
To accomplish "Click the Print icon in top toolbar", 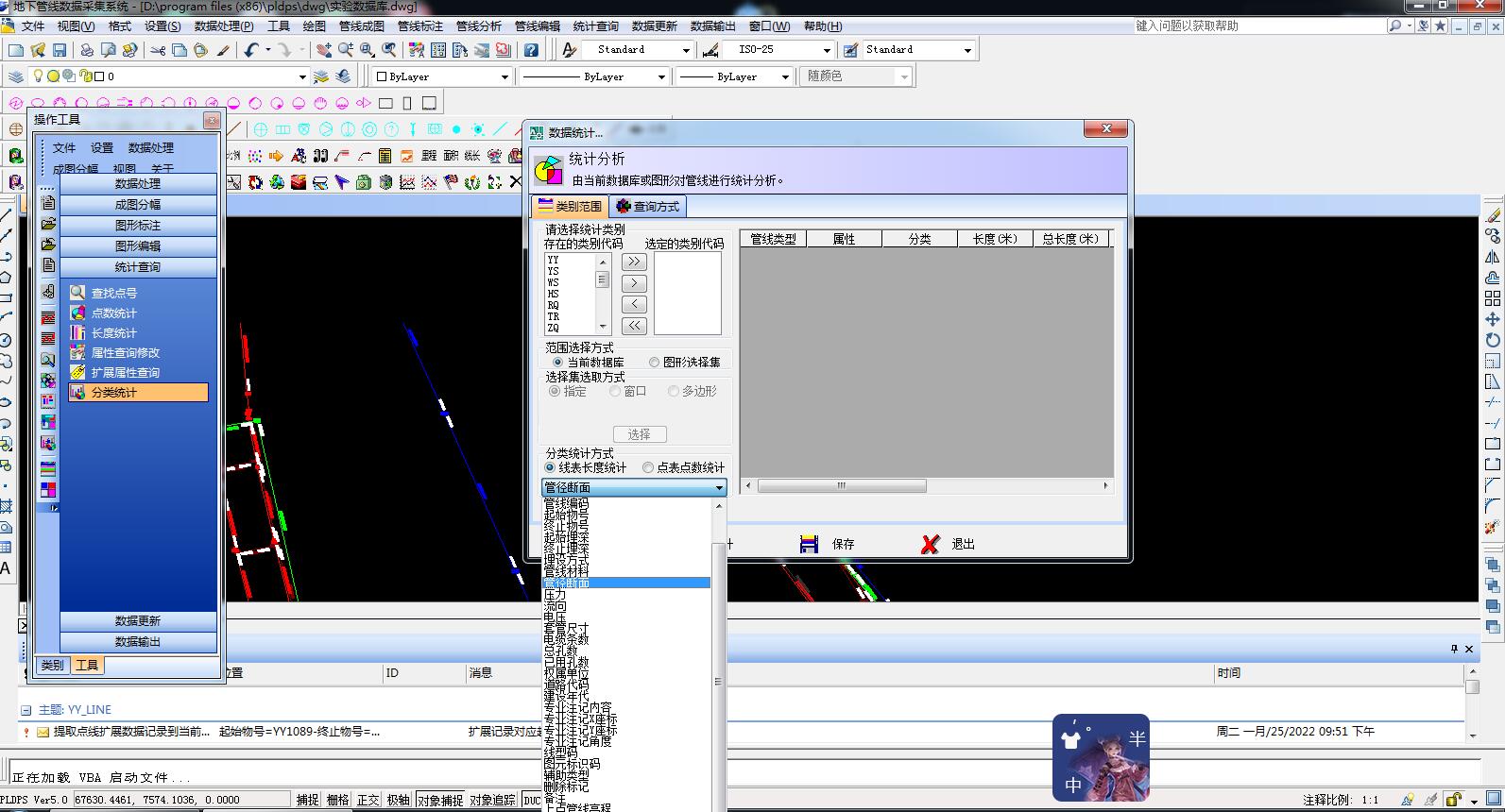I will point(87,50).
